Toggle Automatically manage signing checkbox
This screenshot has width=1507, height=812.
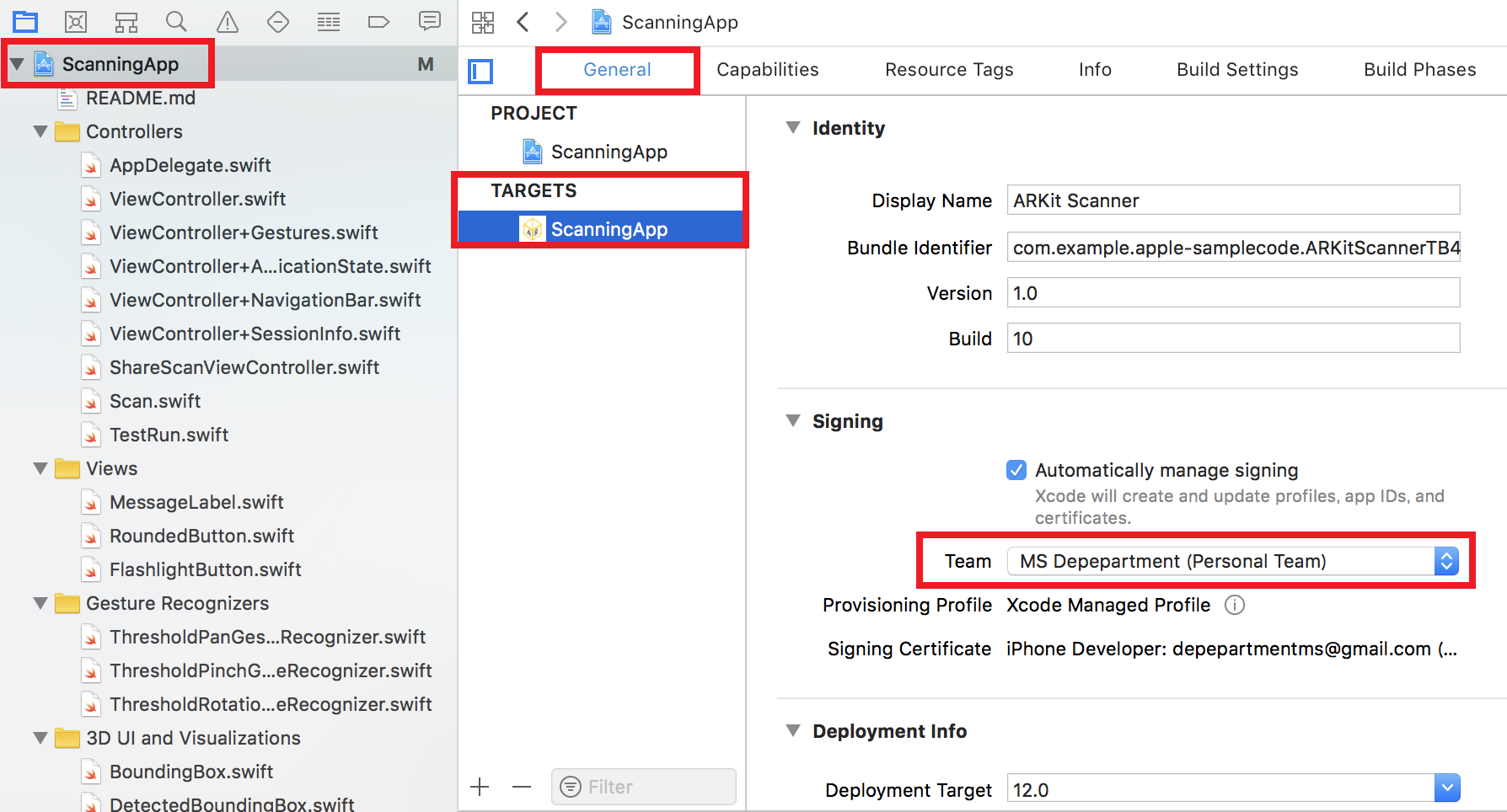pos(1016,470)
